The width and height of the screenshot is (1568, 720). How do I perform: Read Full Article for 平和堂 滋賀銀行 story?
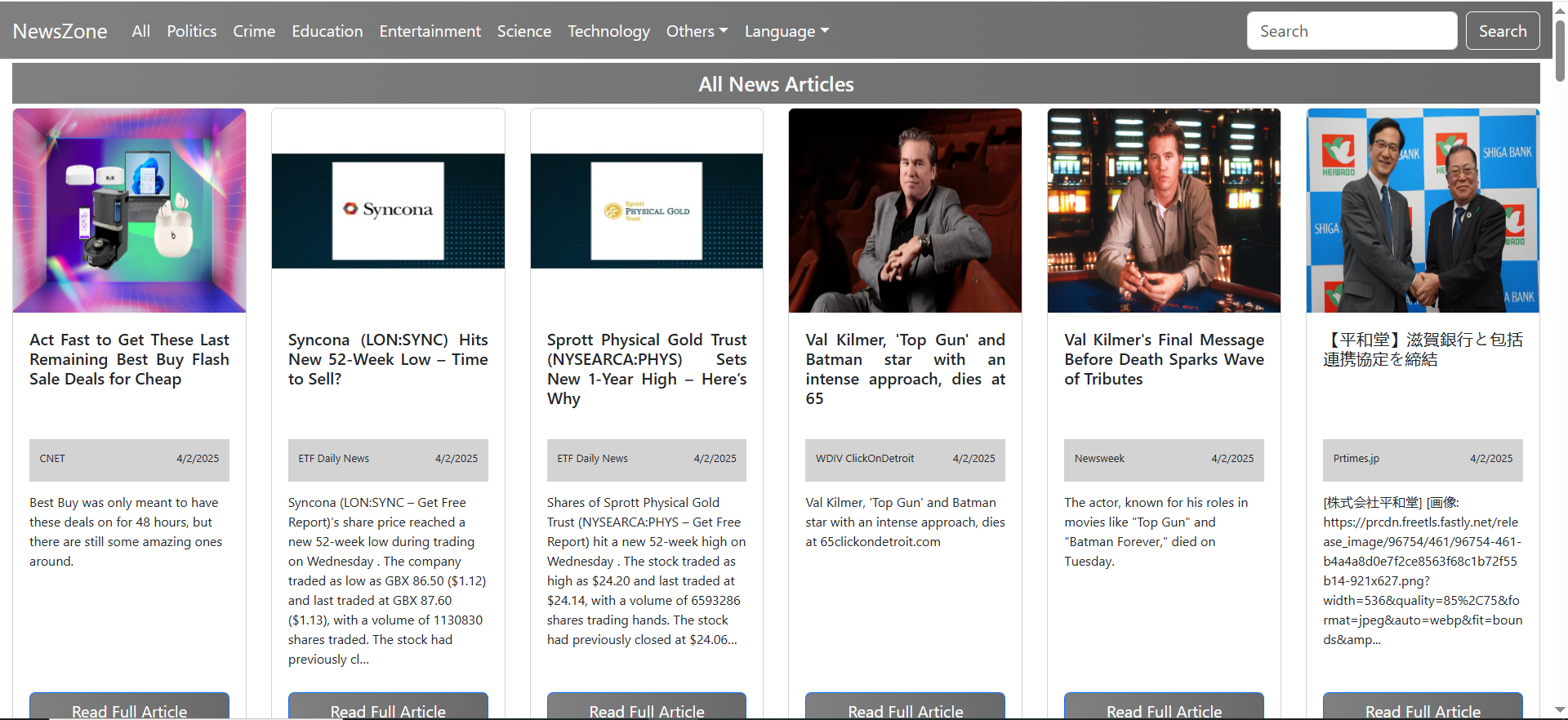pos(1423,706)
